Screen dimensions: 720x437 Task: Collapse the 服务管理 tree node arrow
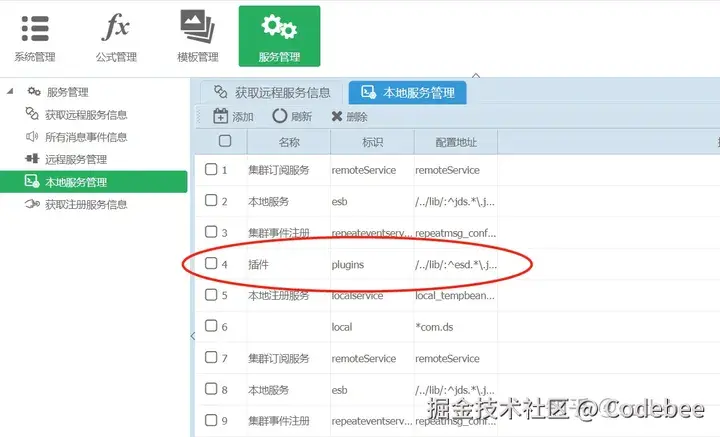(10, 91)
